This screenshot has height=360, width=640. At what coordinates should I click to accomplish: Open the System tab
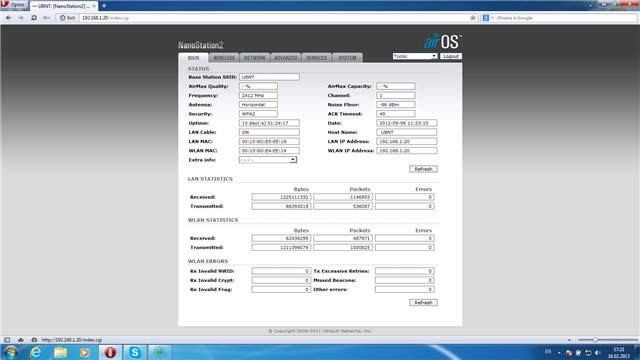tap(347, 58)
